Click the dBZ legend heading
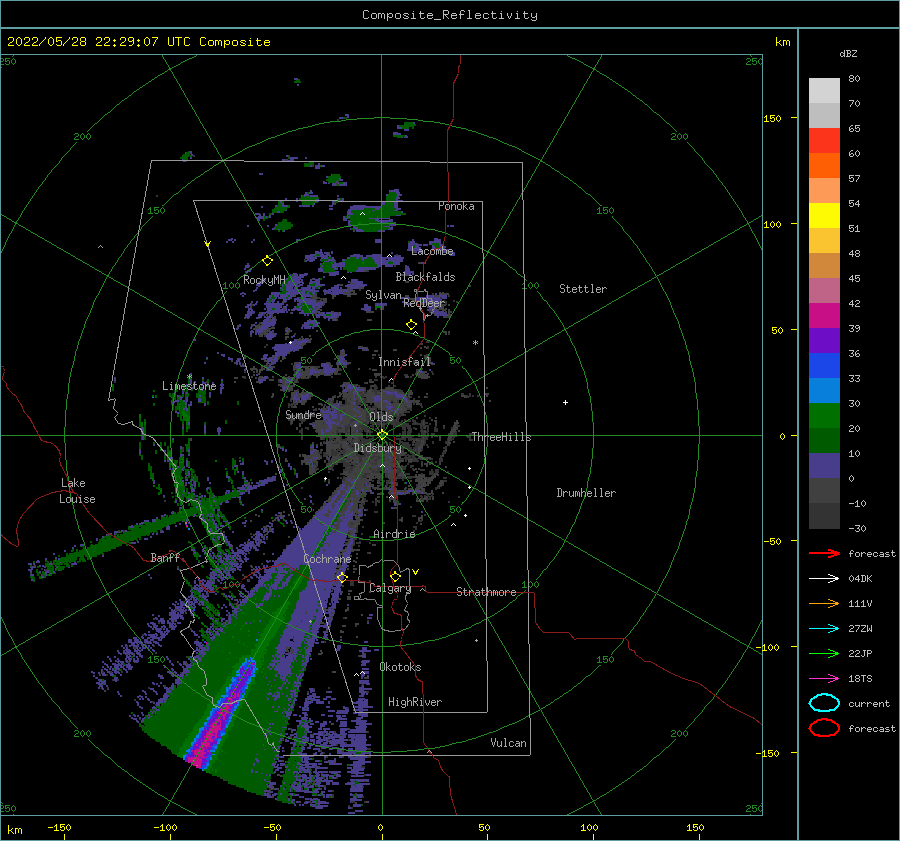The height and width of the screenshot is (841, 900). point(848,53)
